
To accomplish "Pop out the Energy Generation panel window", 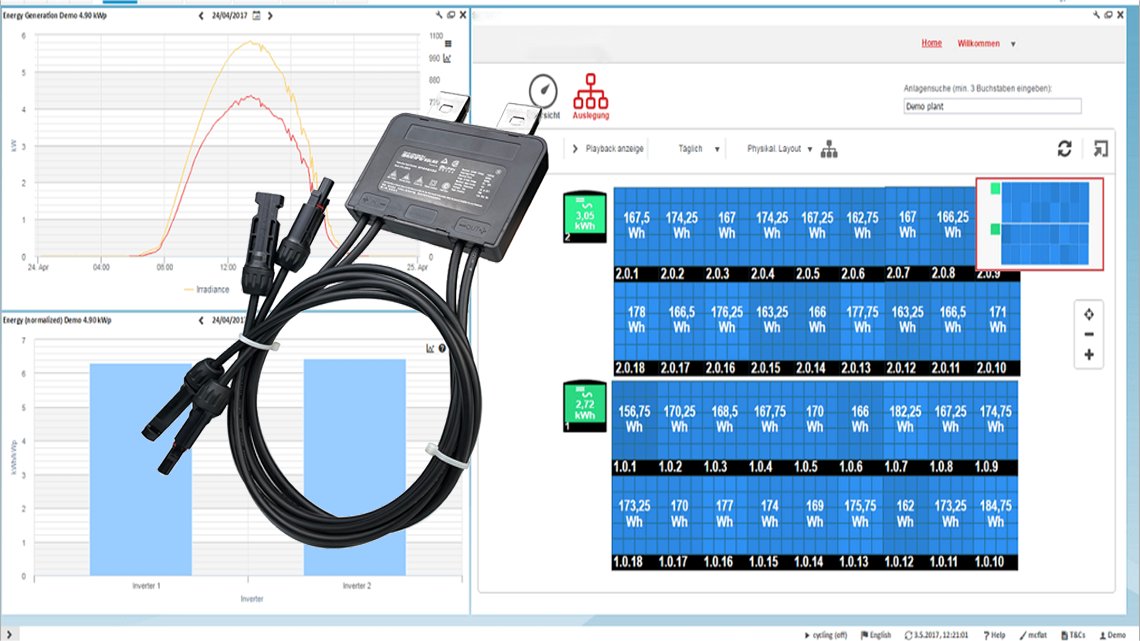I will 451,15.
